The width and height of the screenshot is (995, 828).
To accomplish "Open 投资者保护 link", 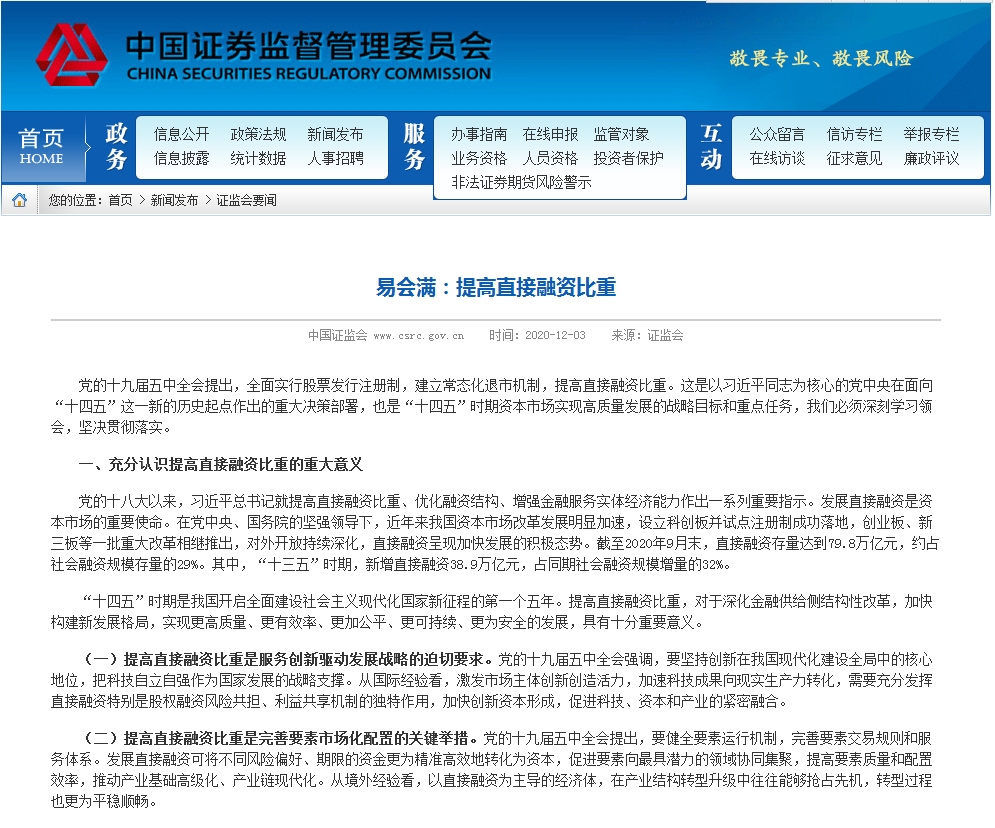I will pyautogui.click(x=628, y=158).
